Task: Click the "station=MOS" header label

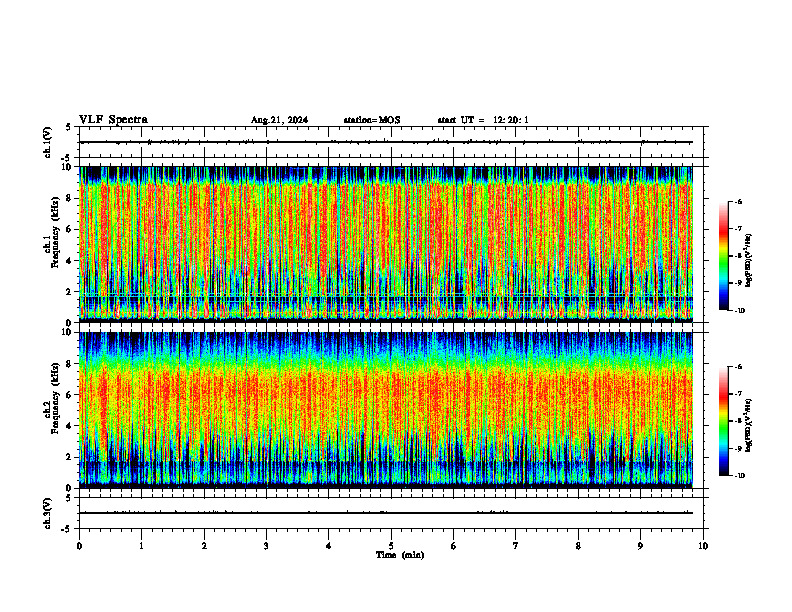Action: [x=372, y=120]
